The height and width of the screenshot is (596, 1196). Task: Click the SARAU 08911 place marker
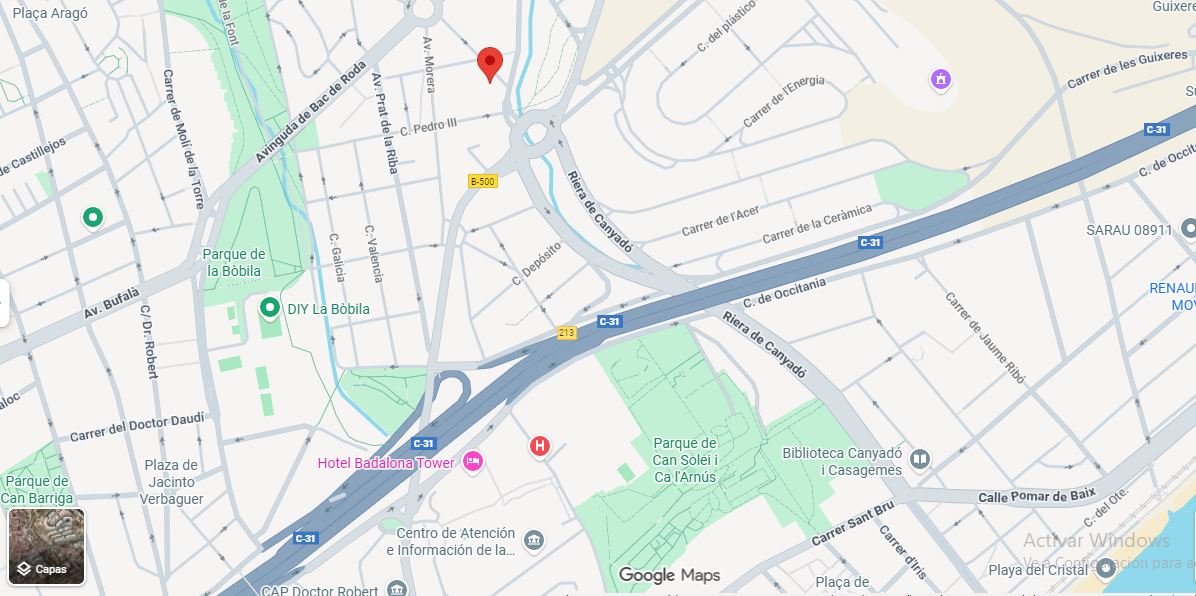coord(1188,228)
